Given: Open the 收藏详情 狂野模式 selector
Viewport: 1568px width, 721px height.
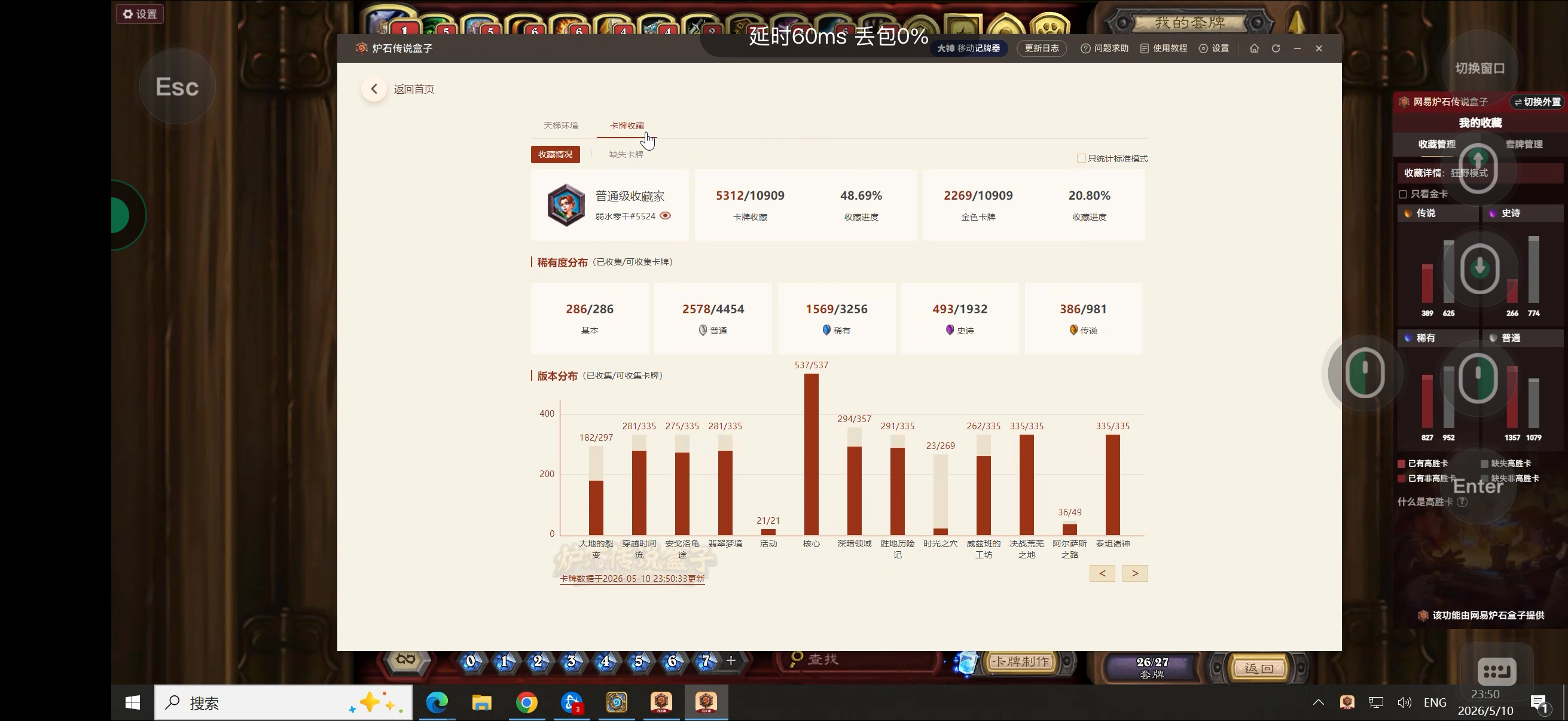Looking at the screenshot, I should pos(1480,173).
